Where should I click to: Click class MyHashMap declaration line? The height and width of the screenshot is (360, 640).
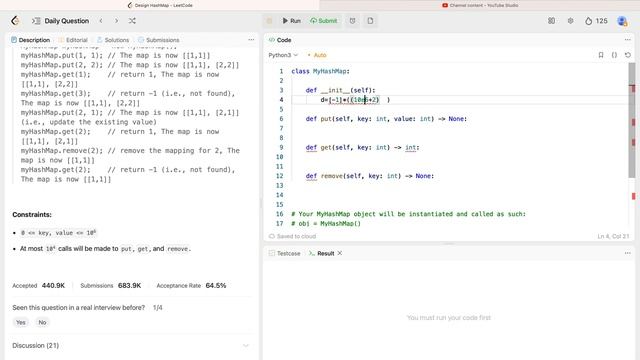point(320,71)
